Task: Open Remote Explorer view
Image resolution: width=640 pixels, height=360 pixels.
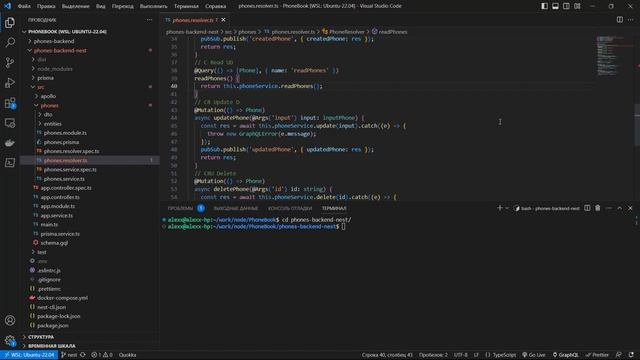Action: pyautogui.click(x=10, y=123)
